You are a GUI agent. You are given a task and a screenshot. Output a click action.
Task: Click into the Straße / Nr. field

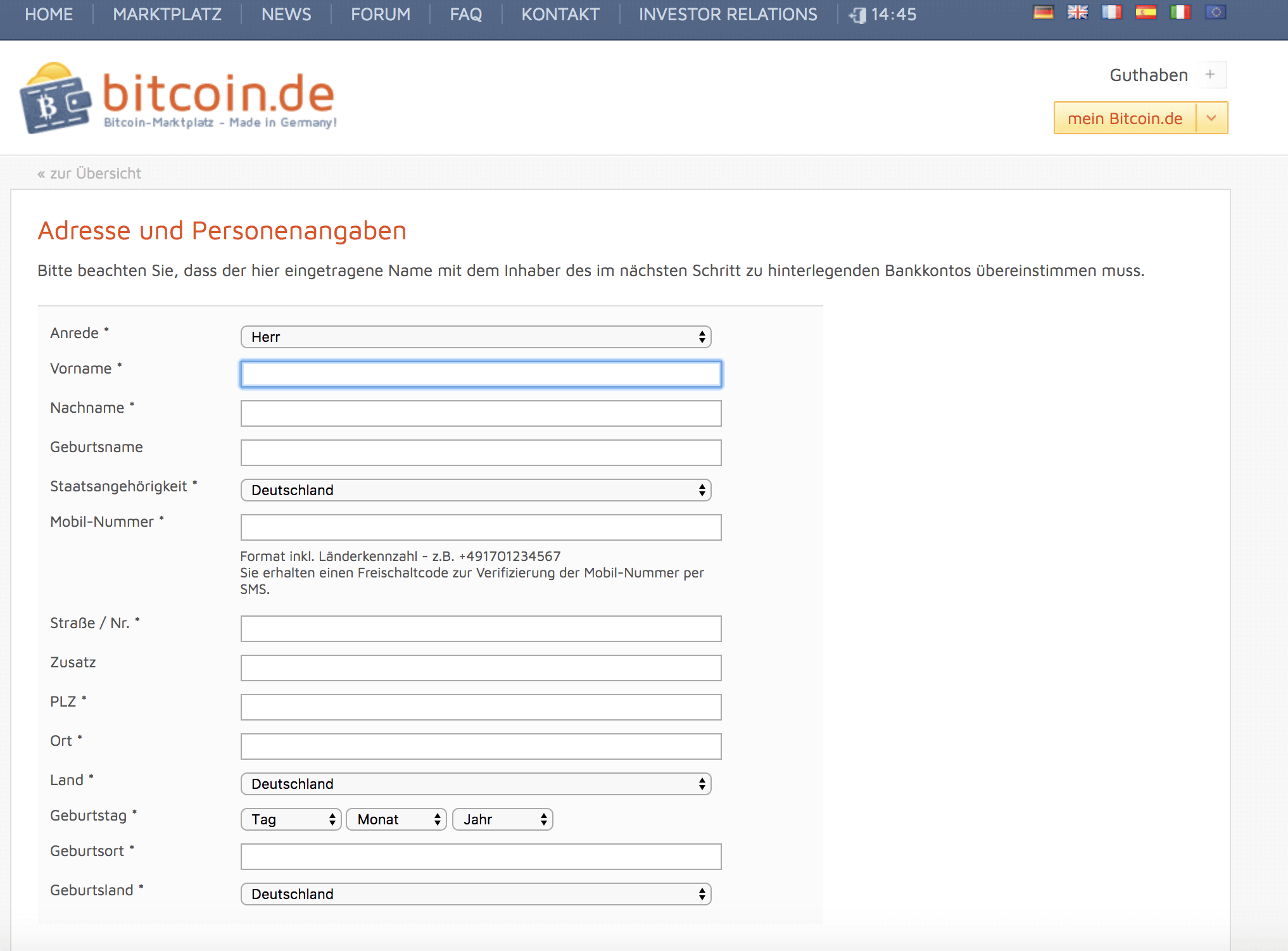(x=481, y=629)
